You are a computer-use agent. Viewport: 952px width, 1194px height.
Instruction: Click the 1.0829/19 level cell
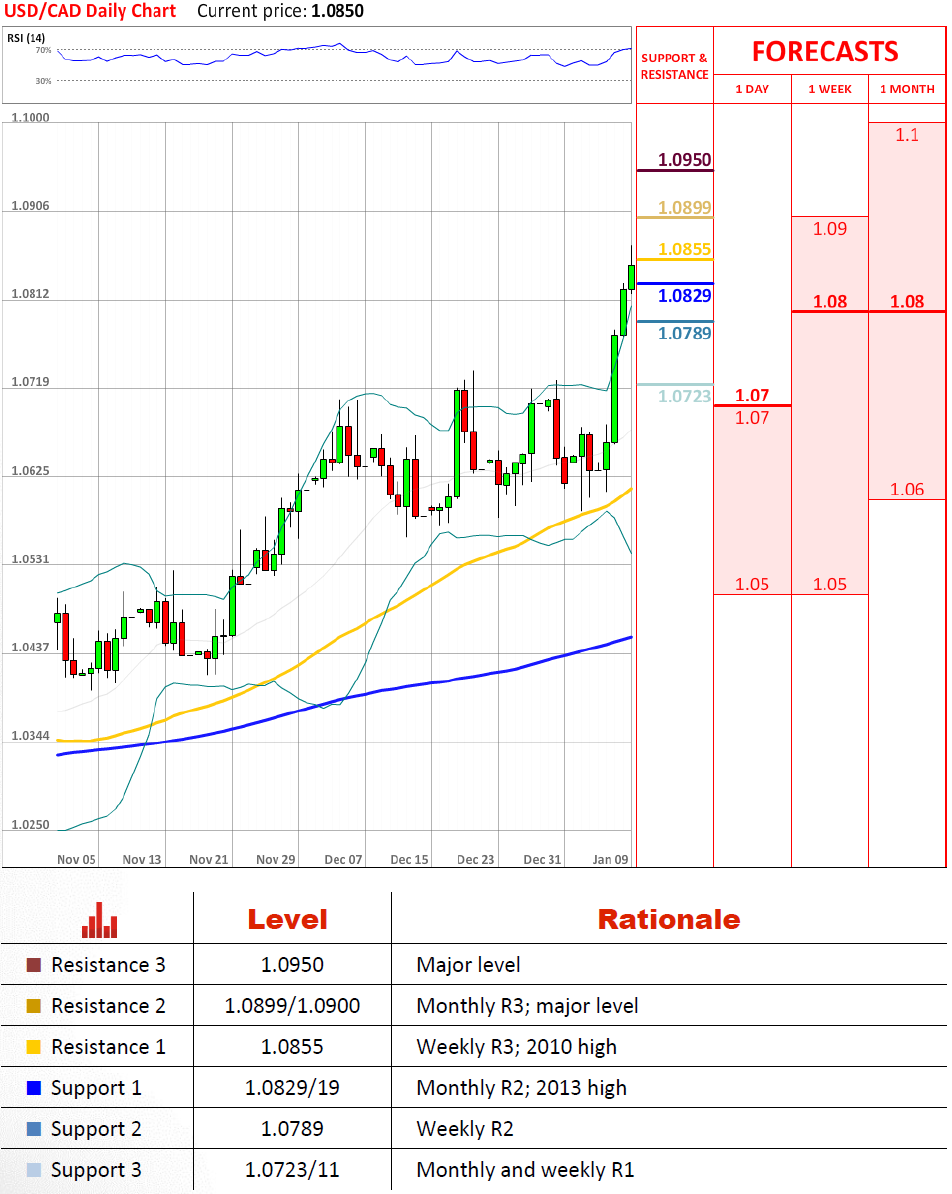(292, 1088)
